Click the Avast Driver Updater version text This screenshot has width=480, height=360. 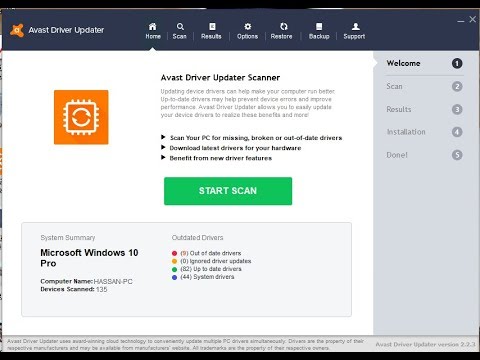tap(425, 344)
